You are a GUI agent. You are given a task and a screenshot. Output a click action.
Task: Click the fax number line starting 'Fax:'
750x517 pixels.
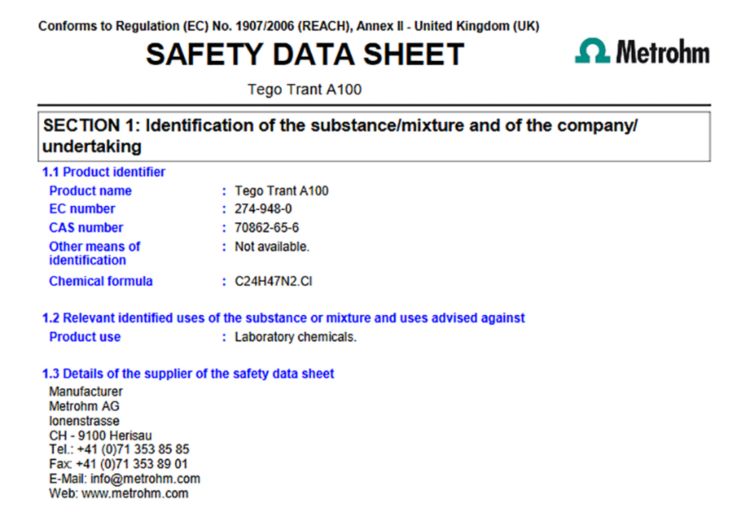(118, 464)
